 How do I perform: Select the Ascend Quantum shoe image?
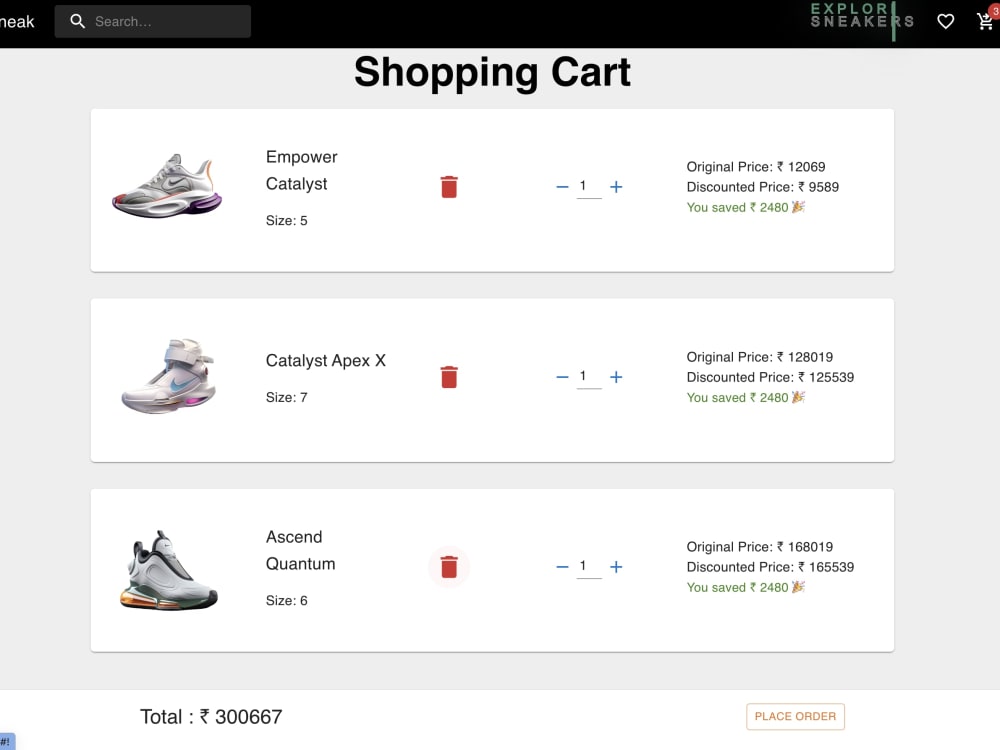coord(169,570)
